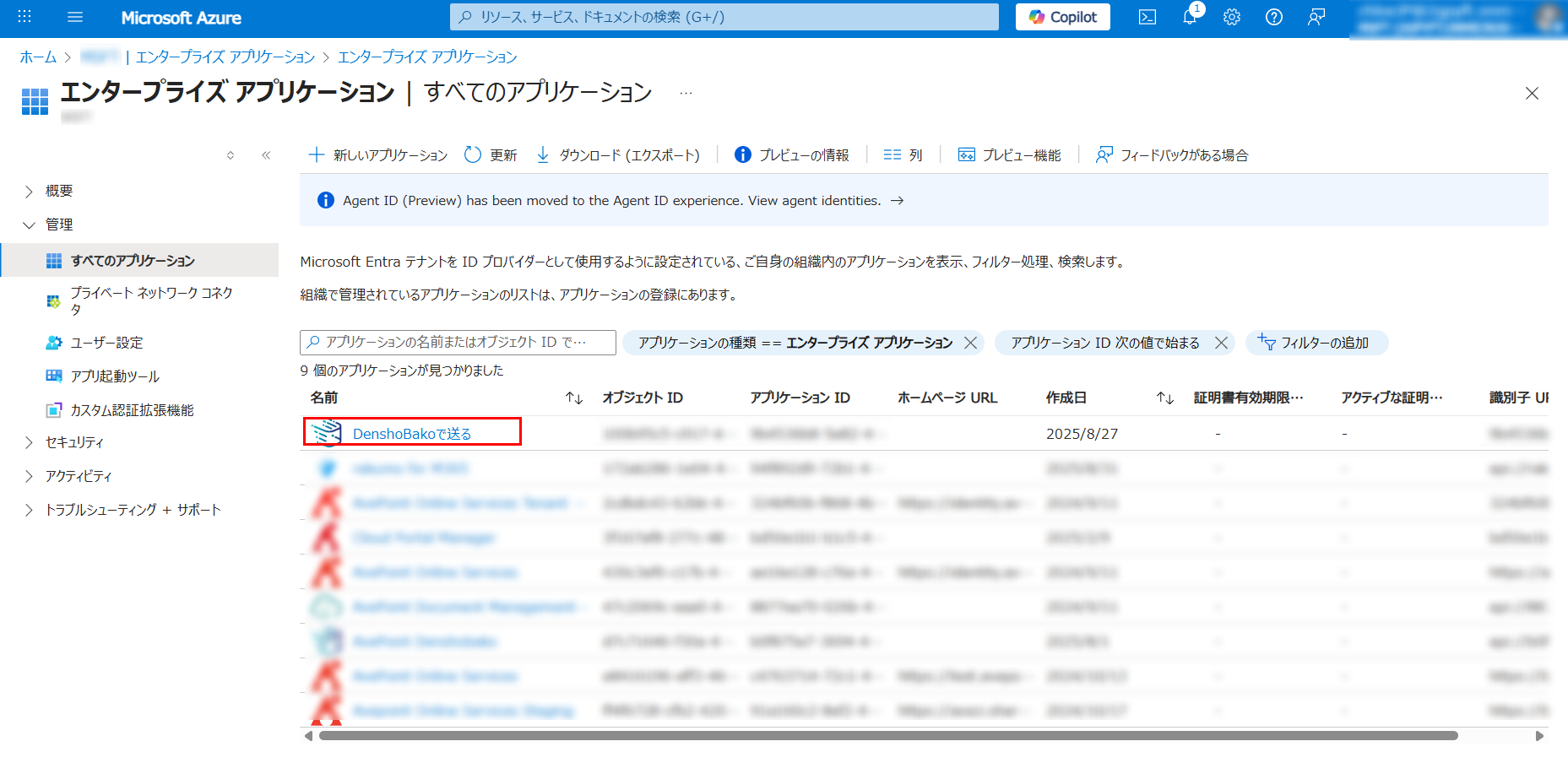
Task: Click the オブジェクト ID column header
Action: 643,398
